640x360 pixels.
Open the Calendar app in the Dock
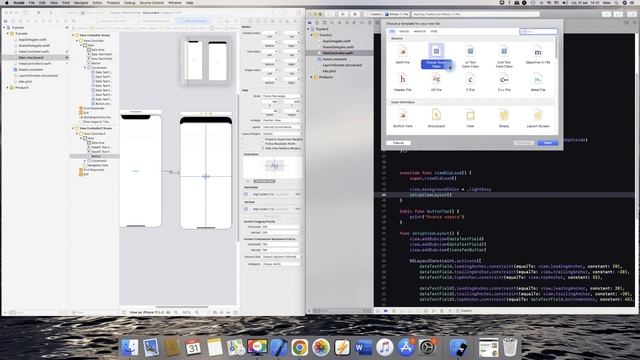point(193,347)
